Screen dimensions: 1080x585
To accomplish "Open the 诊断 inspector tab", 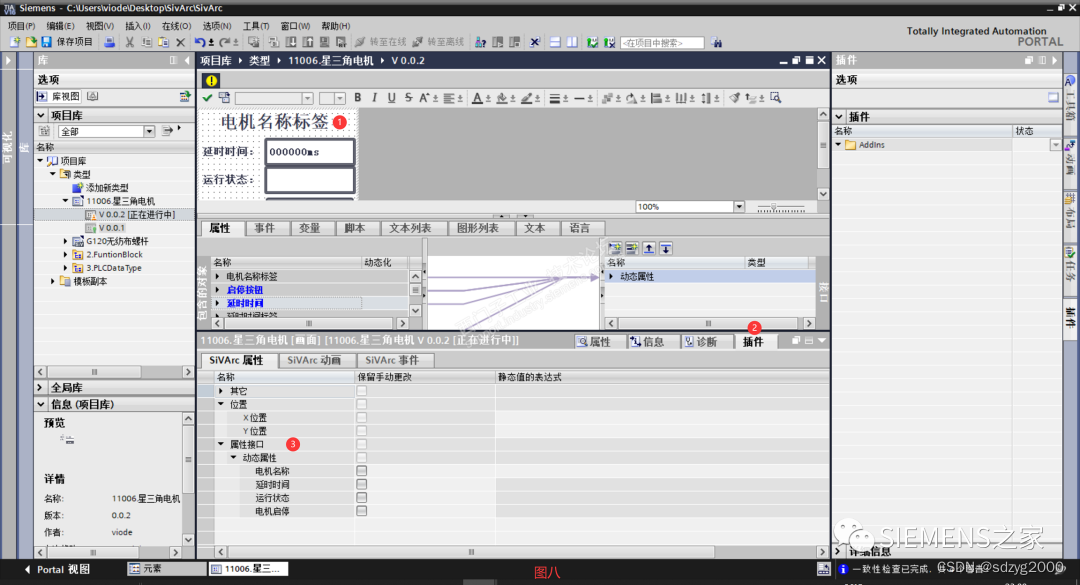I will [701, 342].
